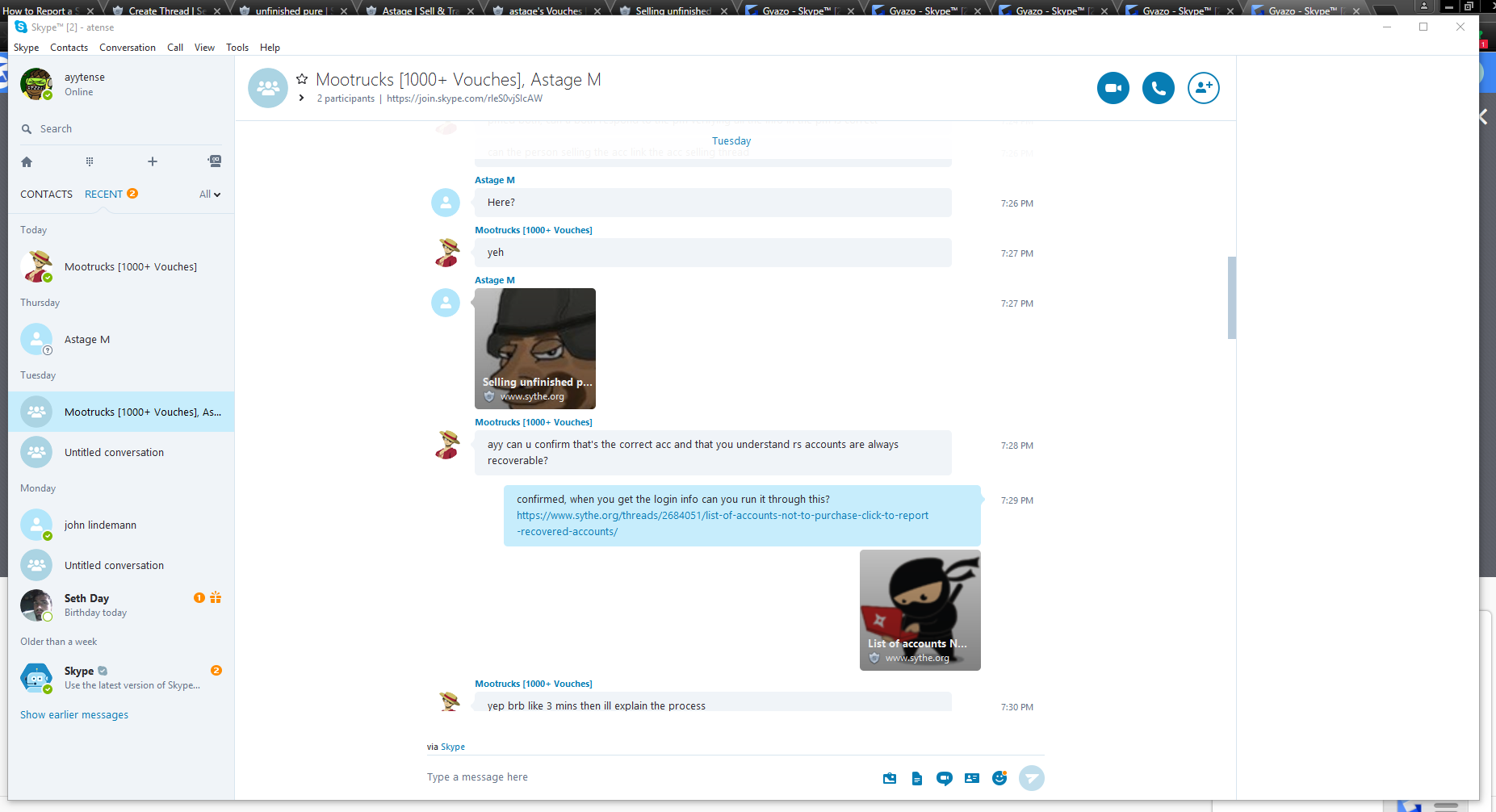Open the Skype official conversation
The image size is (1496, 812).
point(121,678)
